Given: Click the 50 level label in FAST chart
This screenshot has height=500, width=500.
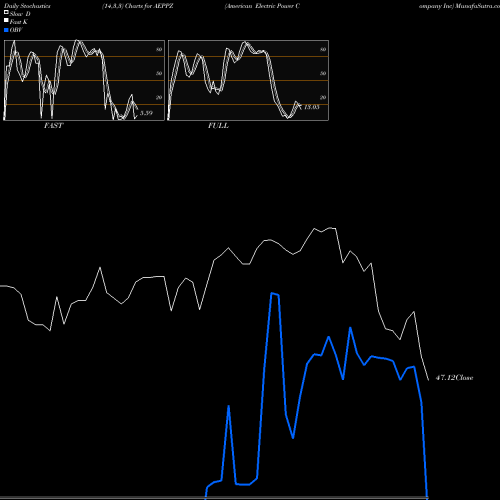Looking at the screenshot, I should pos(159,73).
